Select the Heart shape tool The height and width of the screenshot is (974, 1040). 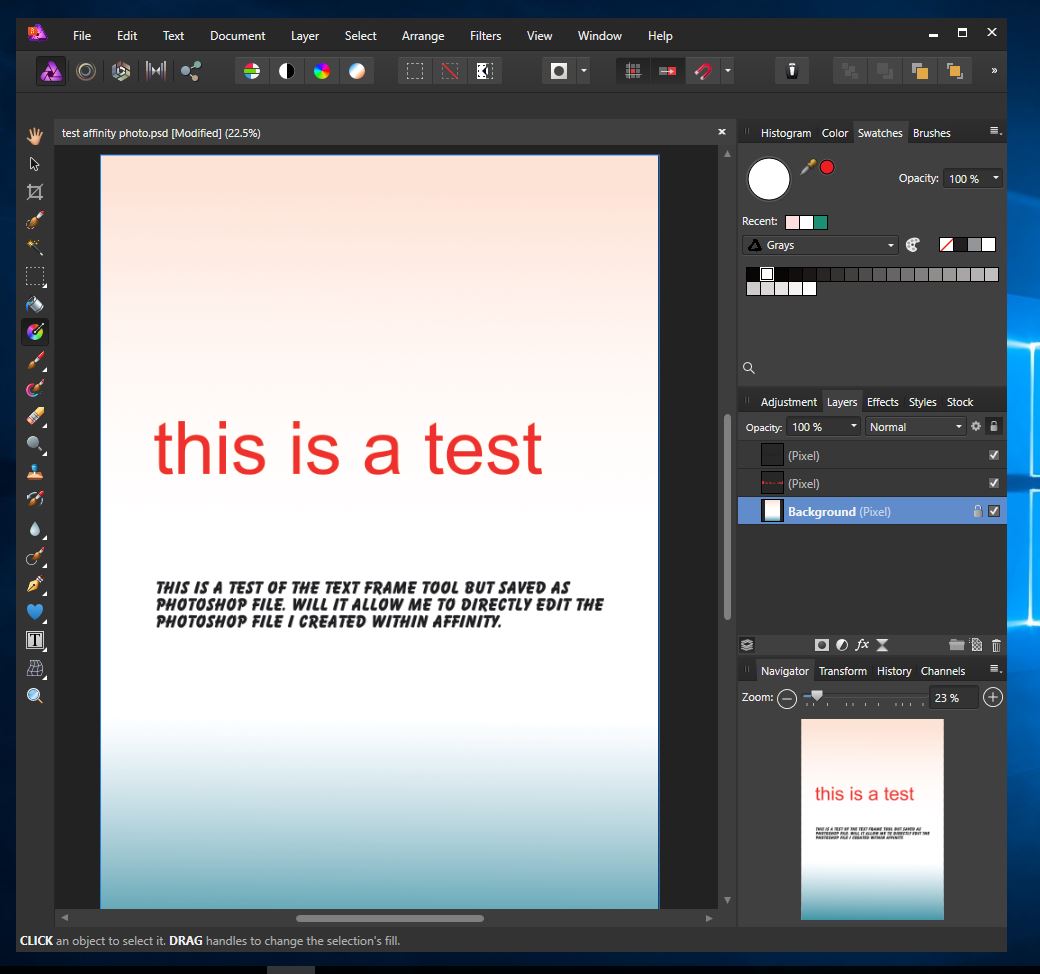coord(34,612)
